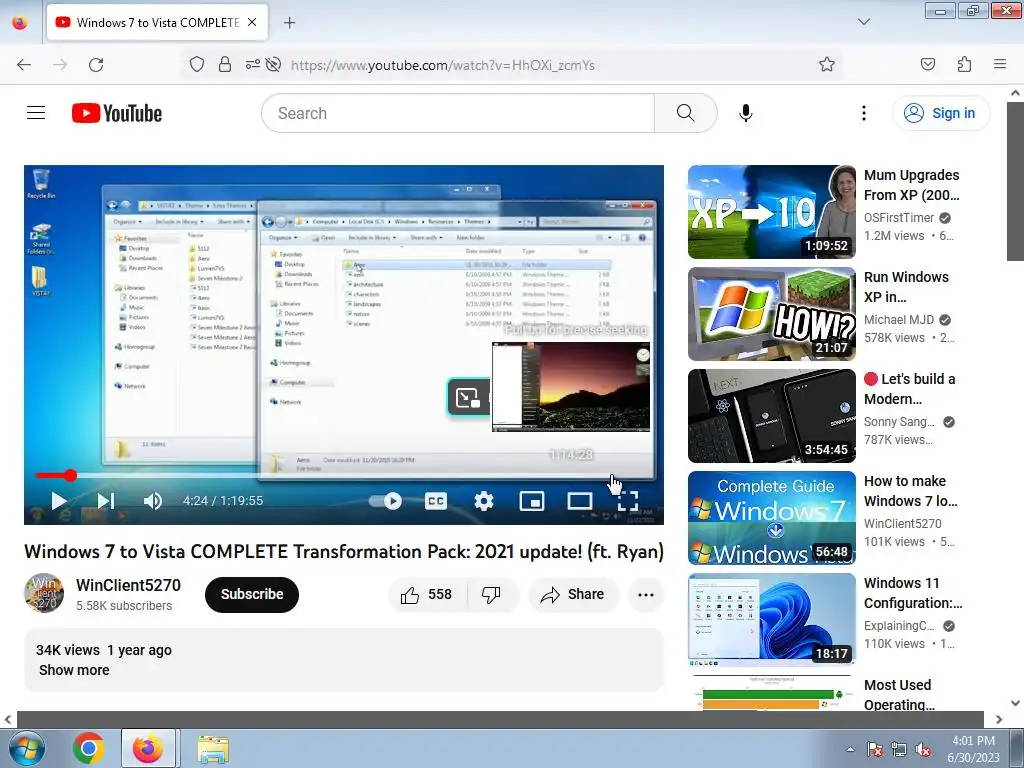Viewport: 1024px width, 768px height.
Task: Open Mum Upgrades From XP video thumbnail
Action: [771, 212]
